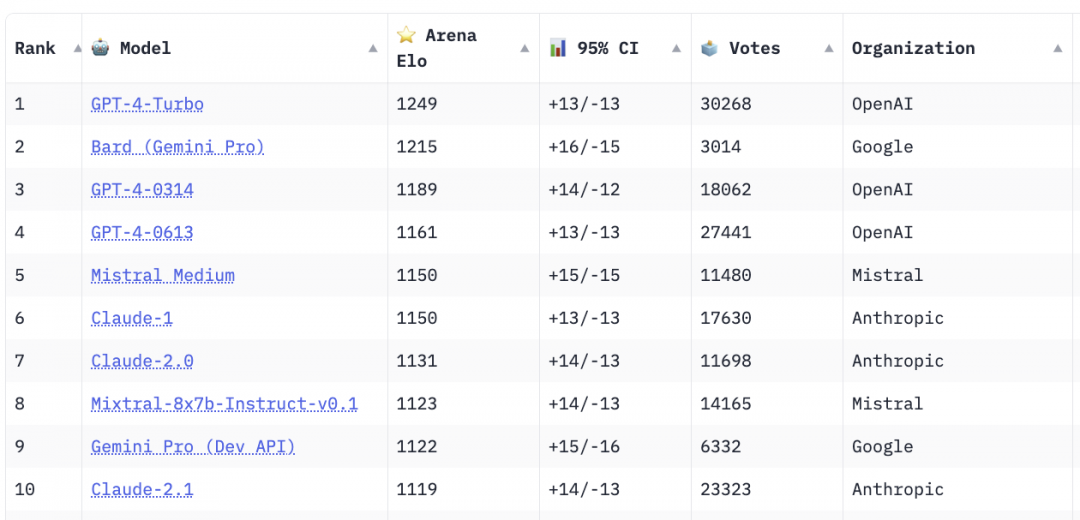The height and width of the screenshot is (520, 1080).
Task: Click the robot icon beside Model header
Action: click(101, 47)
